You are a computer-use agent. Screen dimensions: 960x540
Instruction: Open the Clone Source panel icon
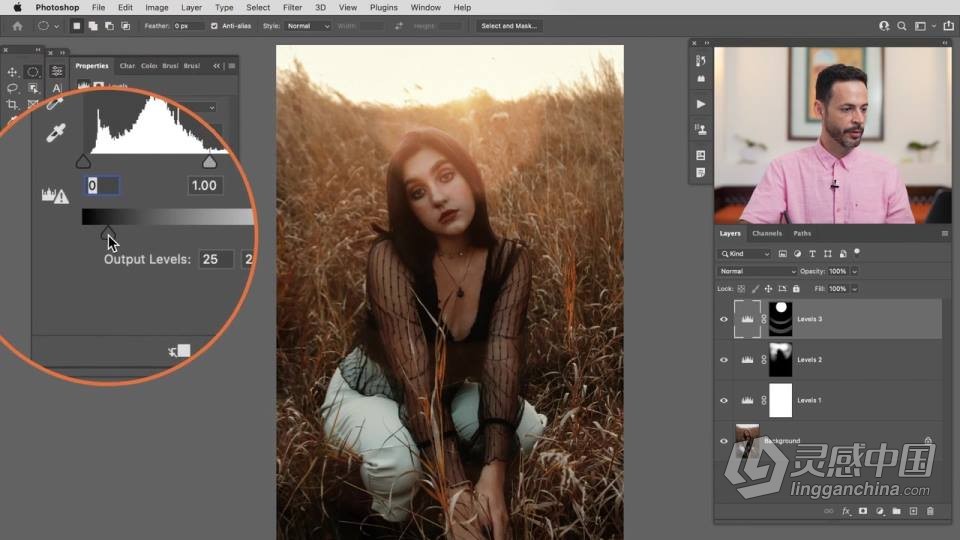tap(701, 129)
